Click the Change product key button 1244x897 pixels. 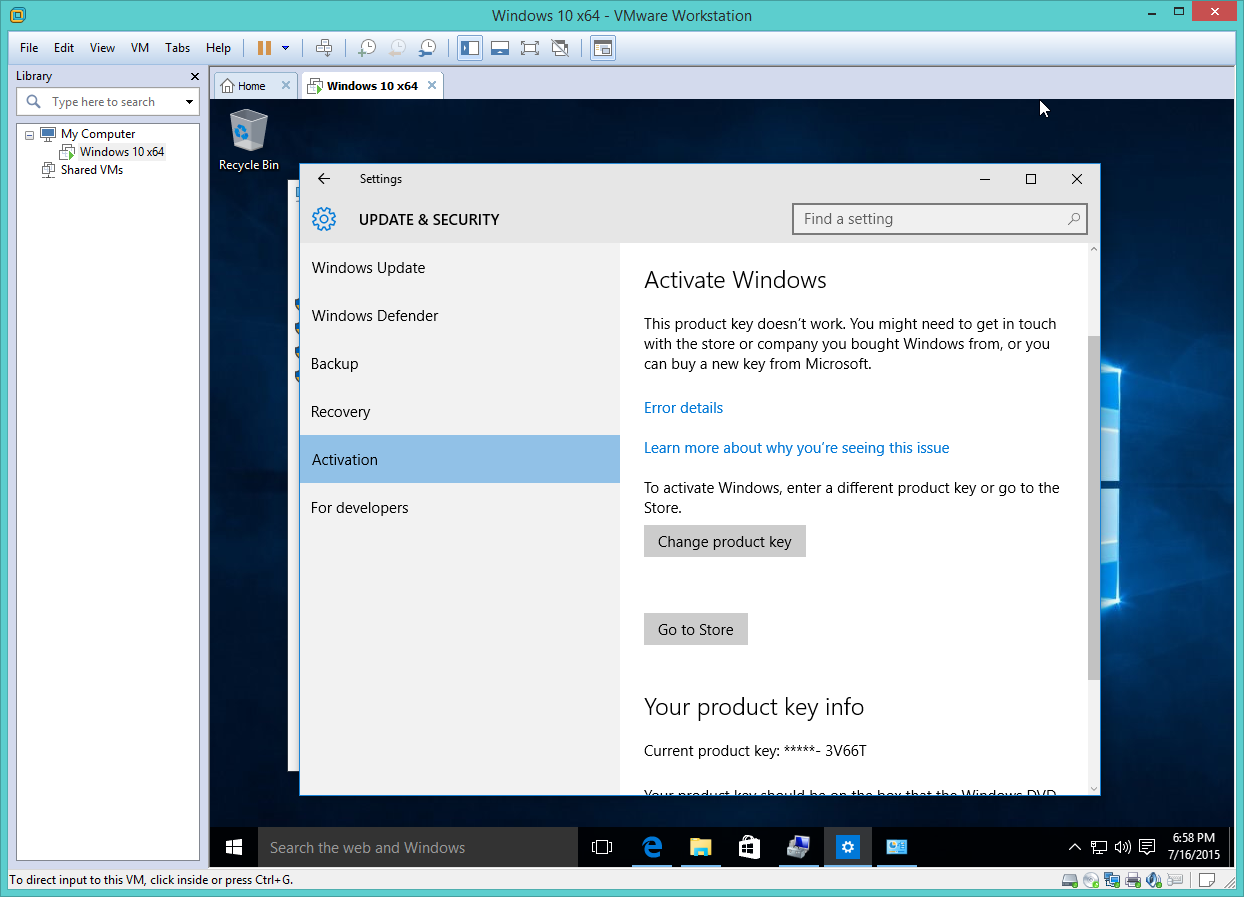point(725,541)
